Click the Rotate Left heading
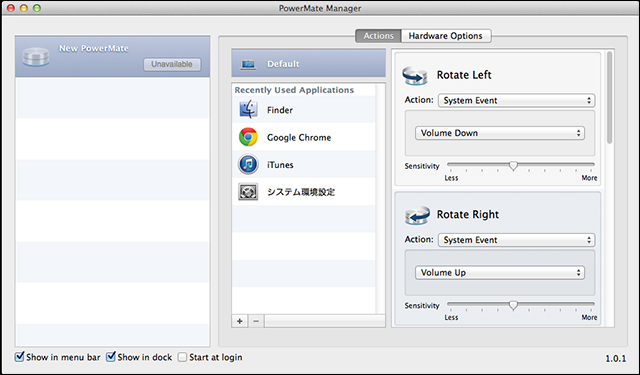Screen dimensions: 640x375 tap(464, 75)
